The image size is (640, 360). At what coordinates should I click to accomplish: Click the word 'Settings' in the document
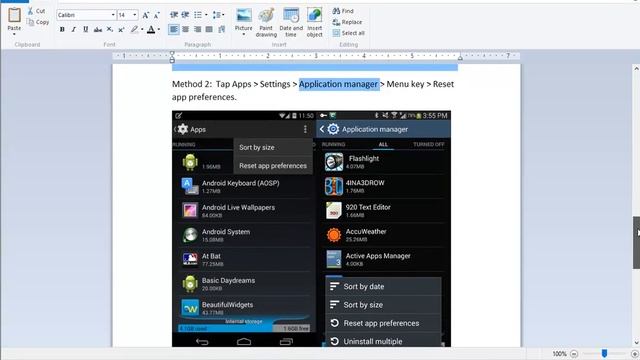click(275, 84)
